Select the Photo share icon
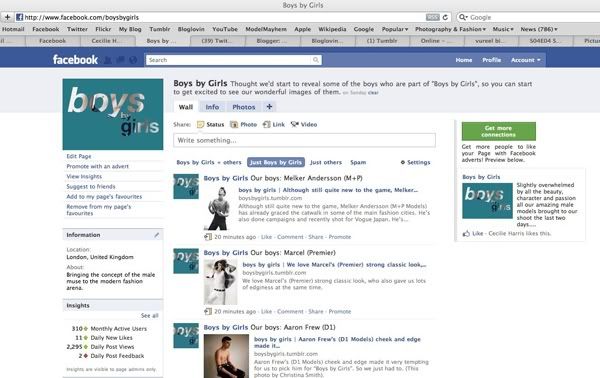Viewport: 600px width, 378px height. tap(233, 124)
